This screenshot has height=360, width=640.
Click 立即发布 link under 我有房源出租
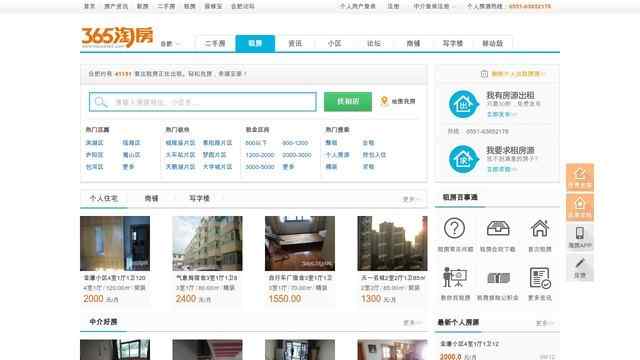[502, 115]
